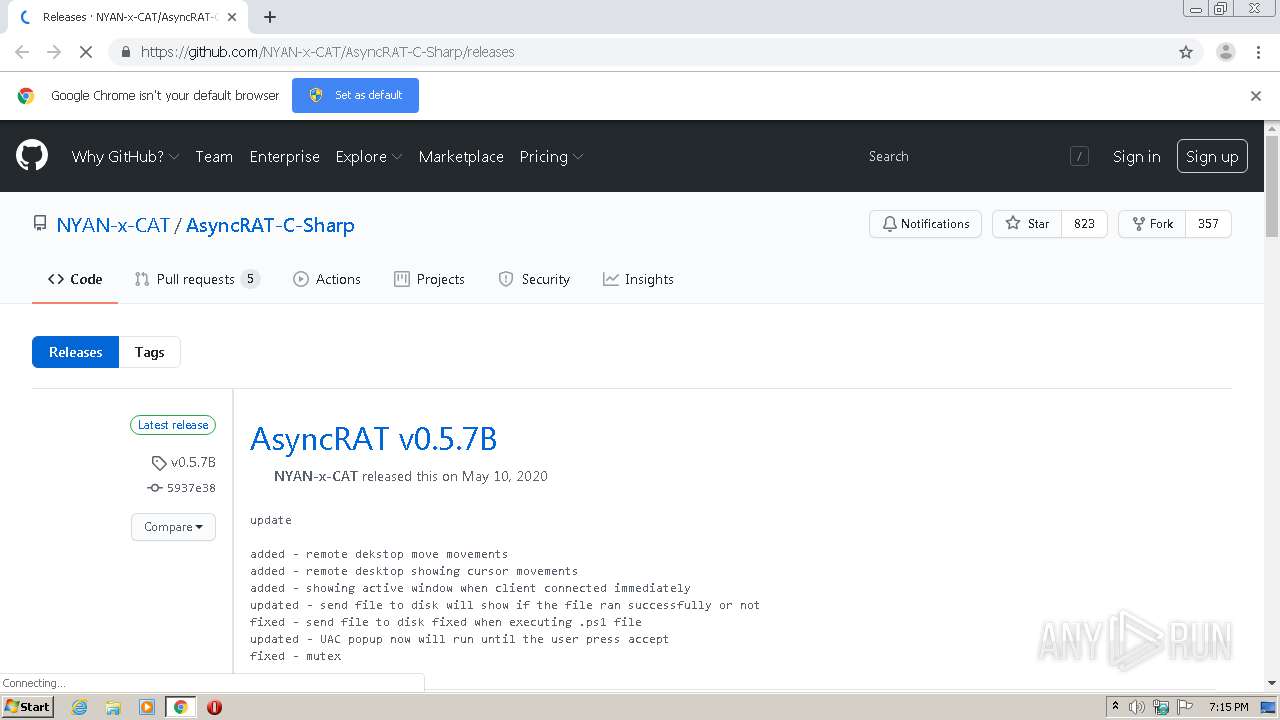
Task: Star the repository
Action: (1027, 224)
